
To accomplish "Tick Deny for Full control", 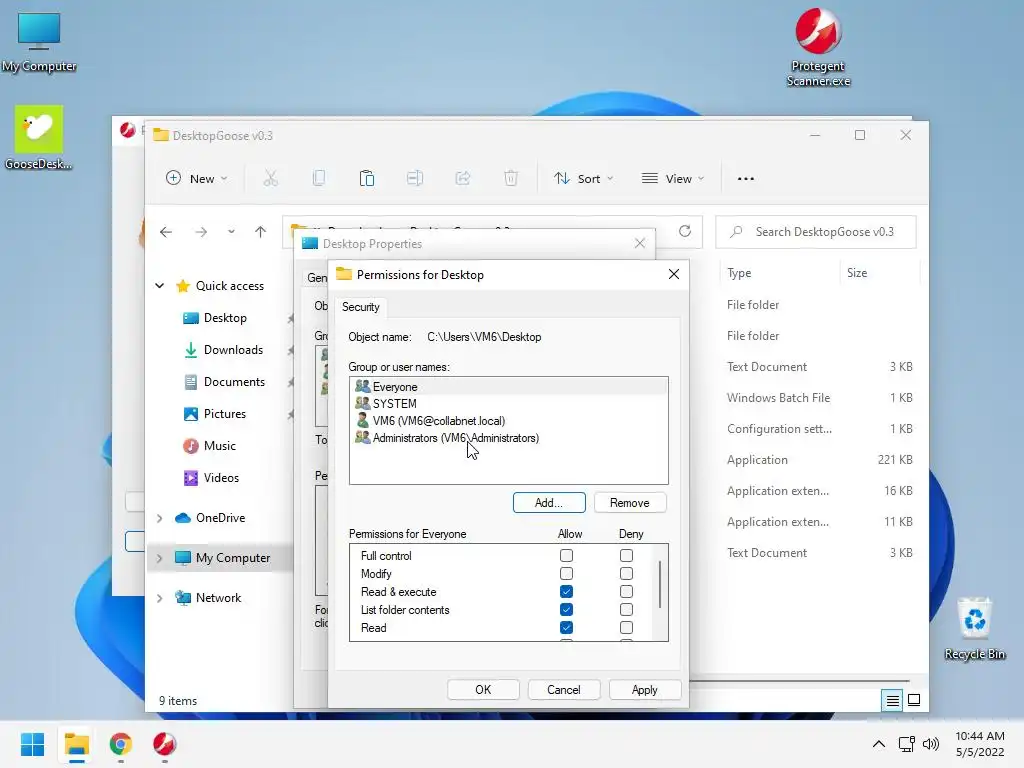I will click(626, 556).
